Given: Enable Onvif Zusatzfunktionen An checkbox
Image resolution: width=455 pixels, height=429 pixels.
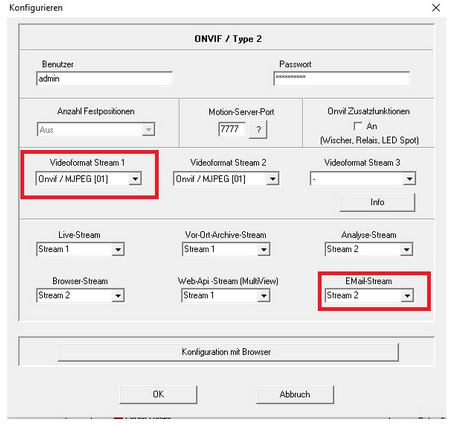Looking at the screenshot, I should [358, 126].
